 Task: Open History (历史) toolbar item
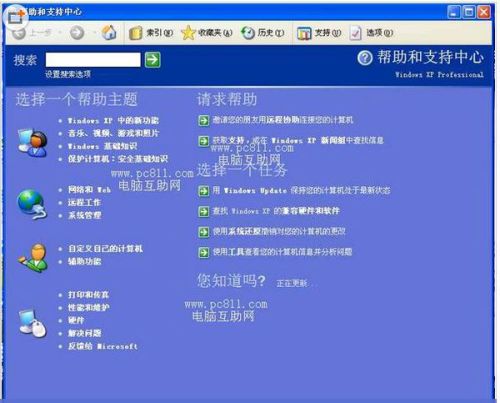(x=263, y=33)
